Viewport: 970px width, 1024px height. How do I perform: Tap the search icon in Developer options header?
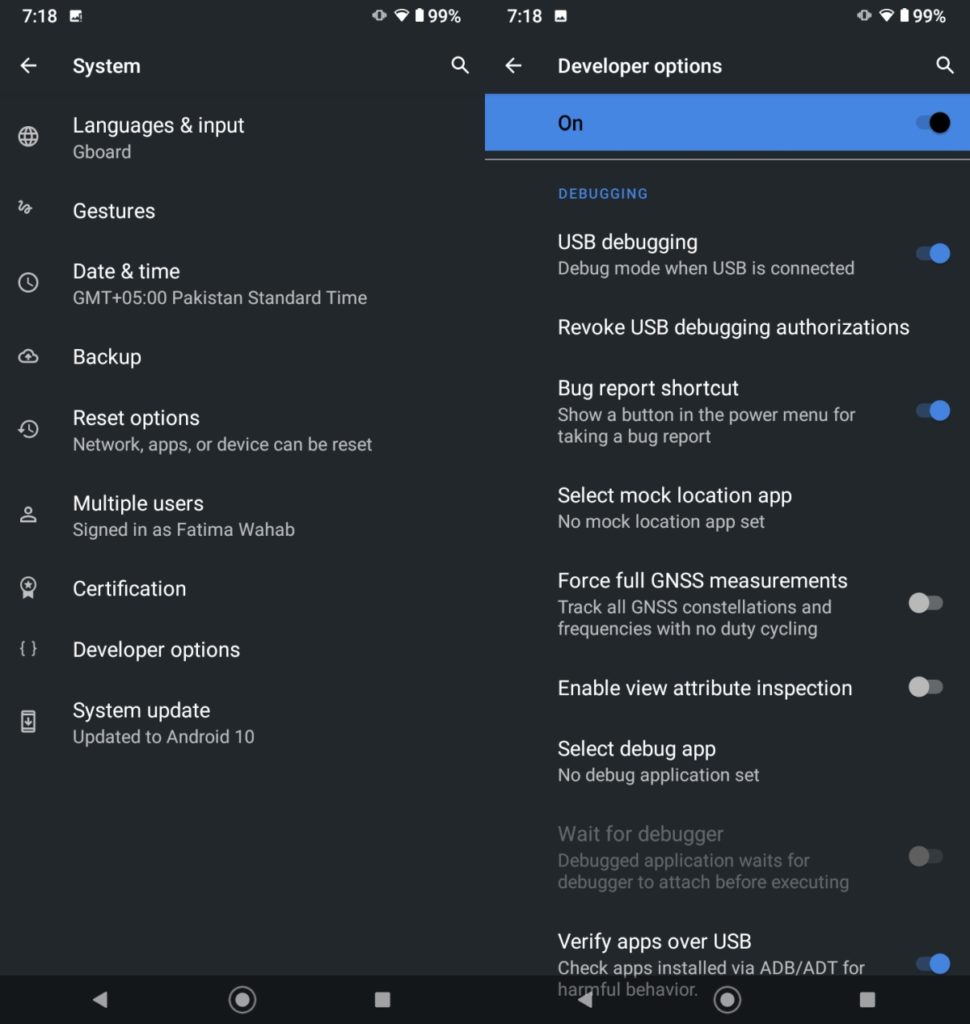[x=944, y=66]
